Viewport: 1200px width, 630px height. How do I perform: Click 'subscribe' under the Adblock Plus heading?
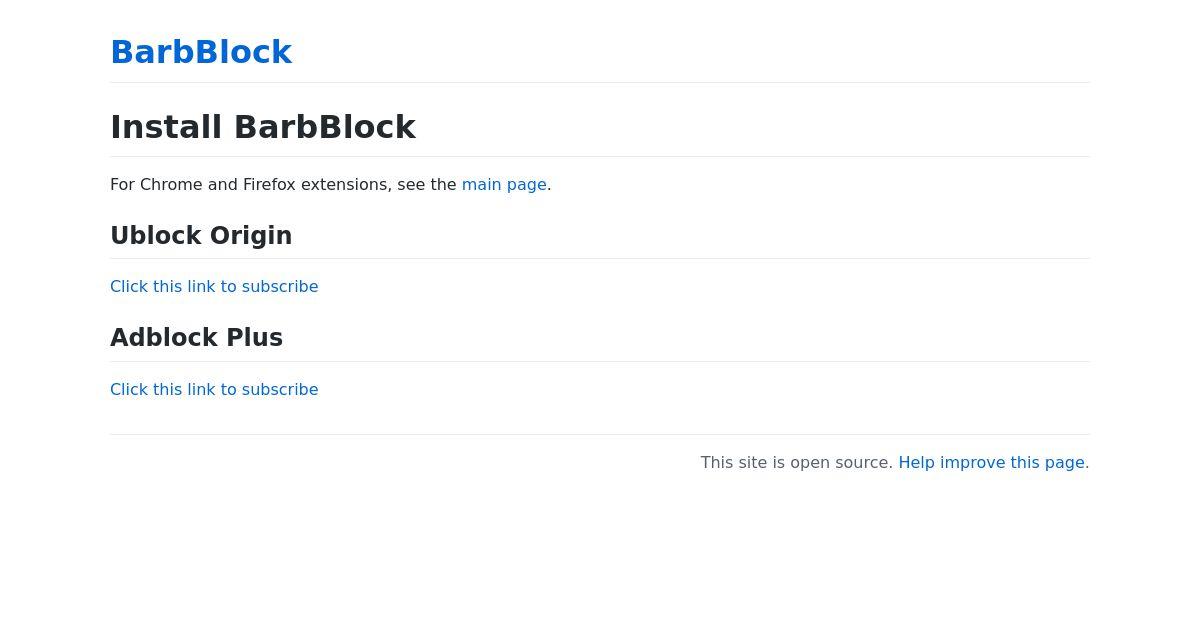[x=280, y=390]
